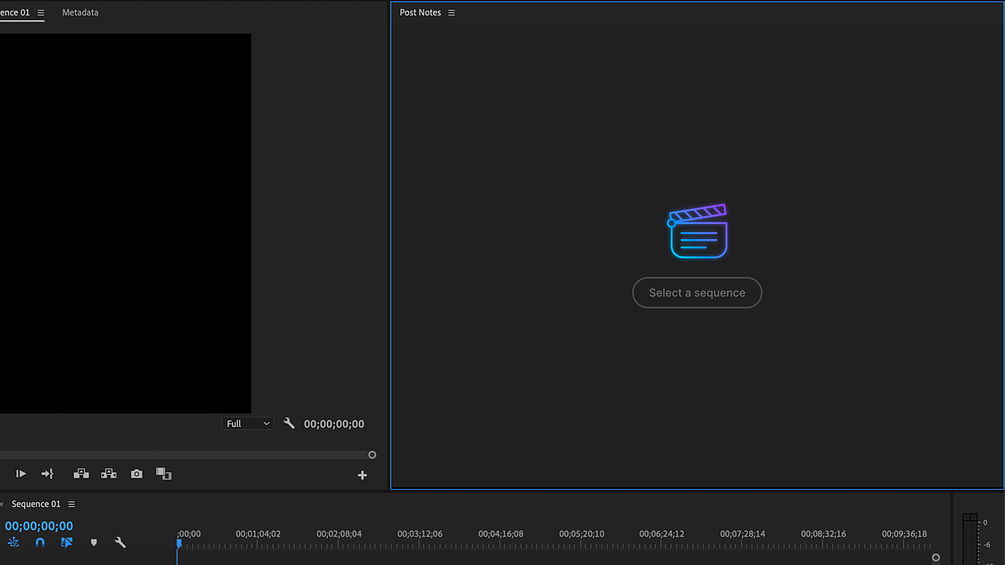Add a marker in the timeline
1005x565 pixels.
tap(94, 543)
